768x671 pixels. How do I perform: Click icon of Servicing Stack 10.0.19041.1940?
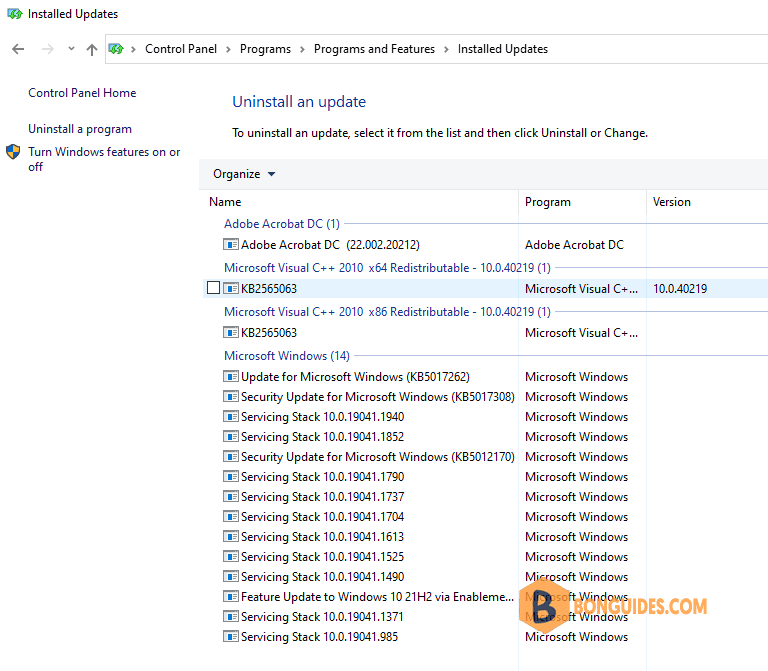point(231,416)
